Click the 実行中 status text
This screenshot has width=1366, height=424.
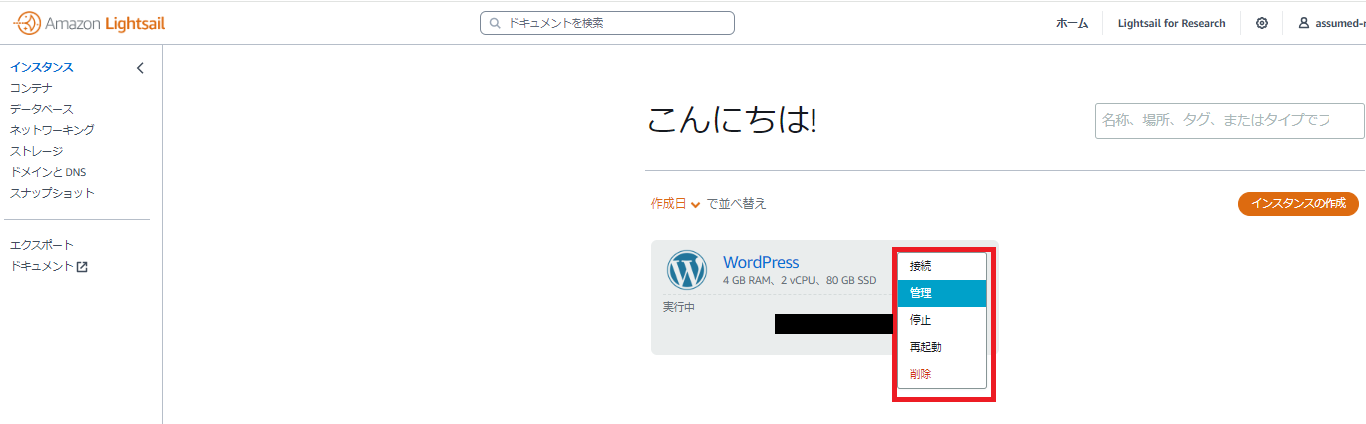[679, 307]
